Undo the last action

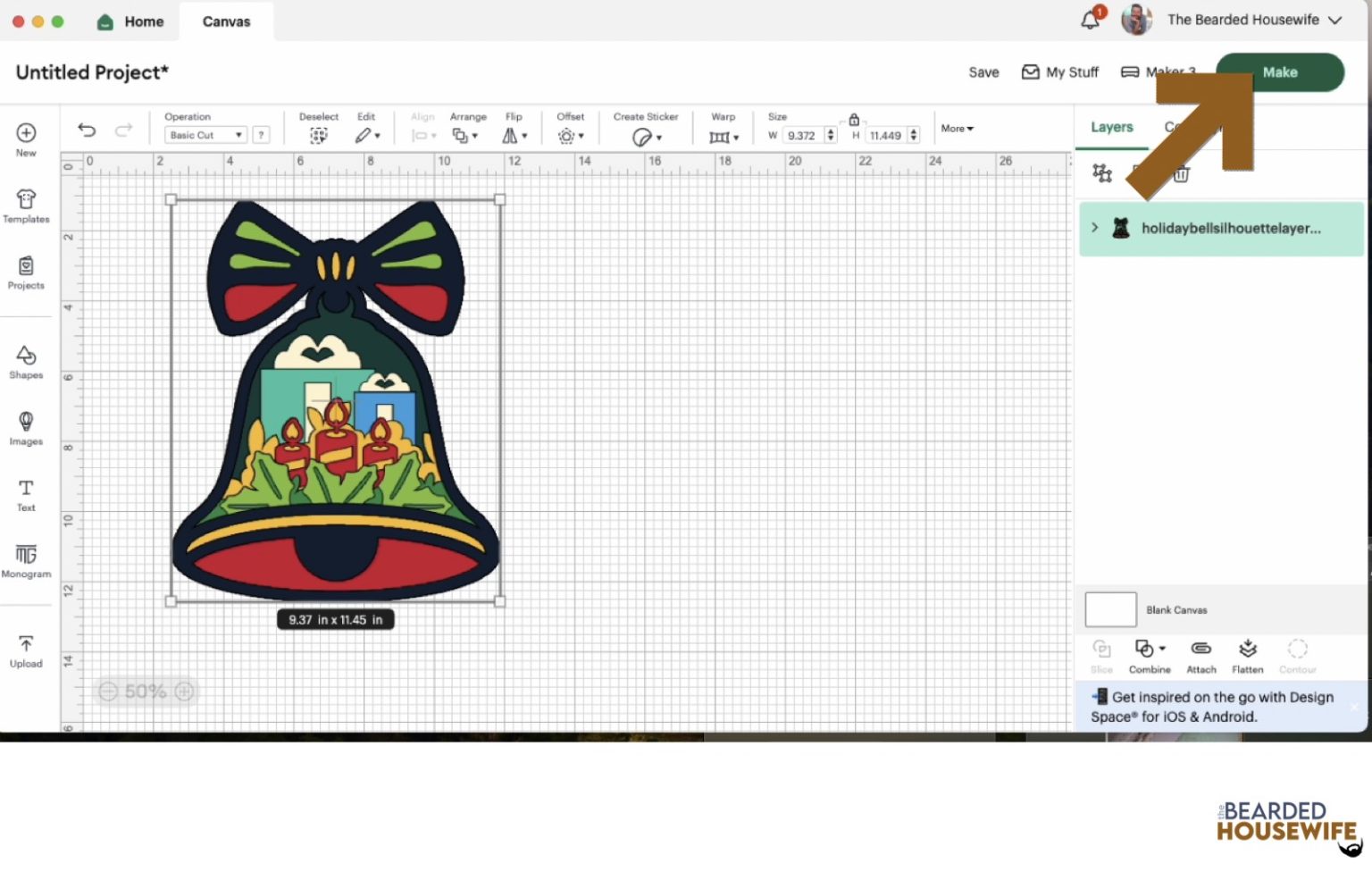(x=87, y=130)
